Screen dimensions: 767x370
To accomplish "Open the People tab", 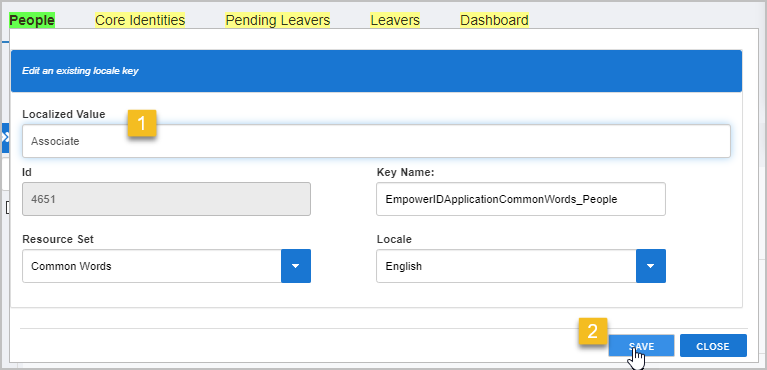I will 32,20.
